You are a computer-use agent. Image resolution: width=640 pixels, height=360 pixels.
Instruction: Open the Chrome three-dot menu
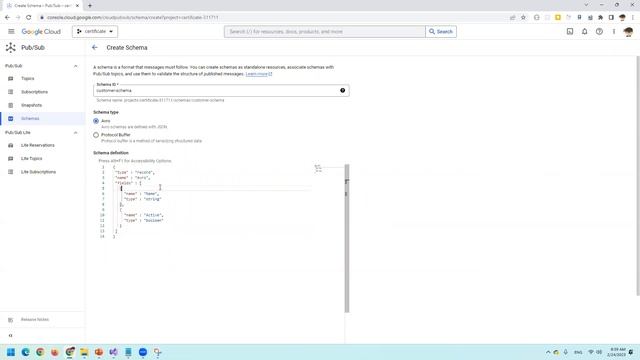pos(633,18)
